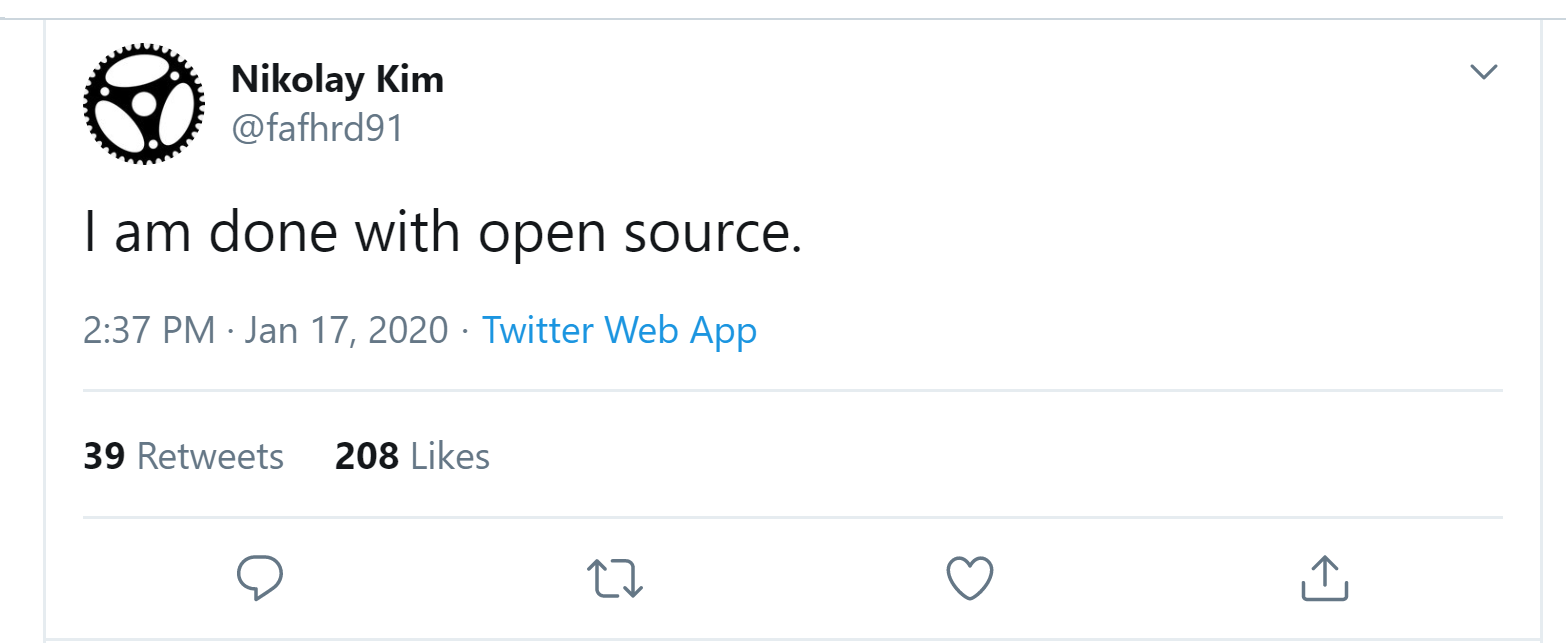The width and height of the screenshot is (1566, 643).
Task: Click the @fafhrd91 handle
Action: [317, 128]
